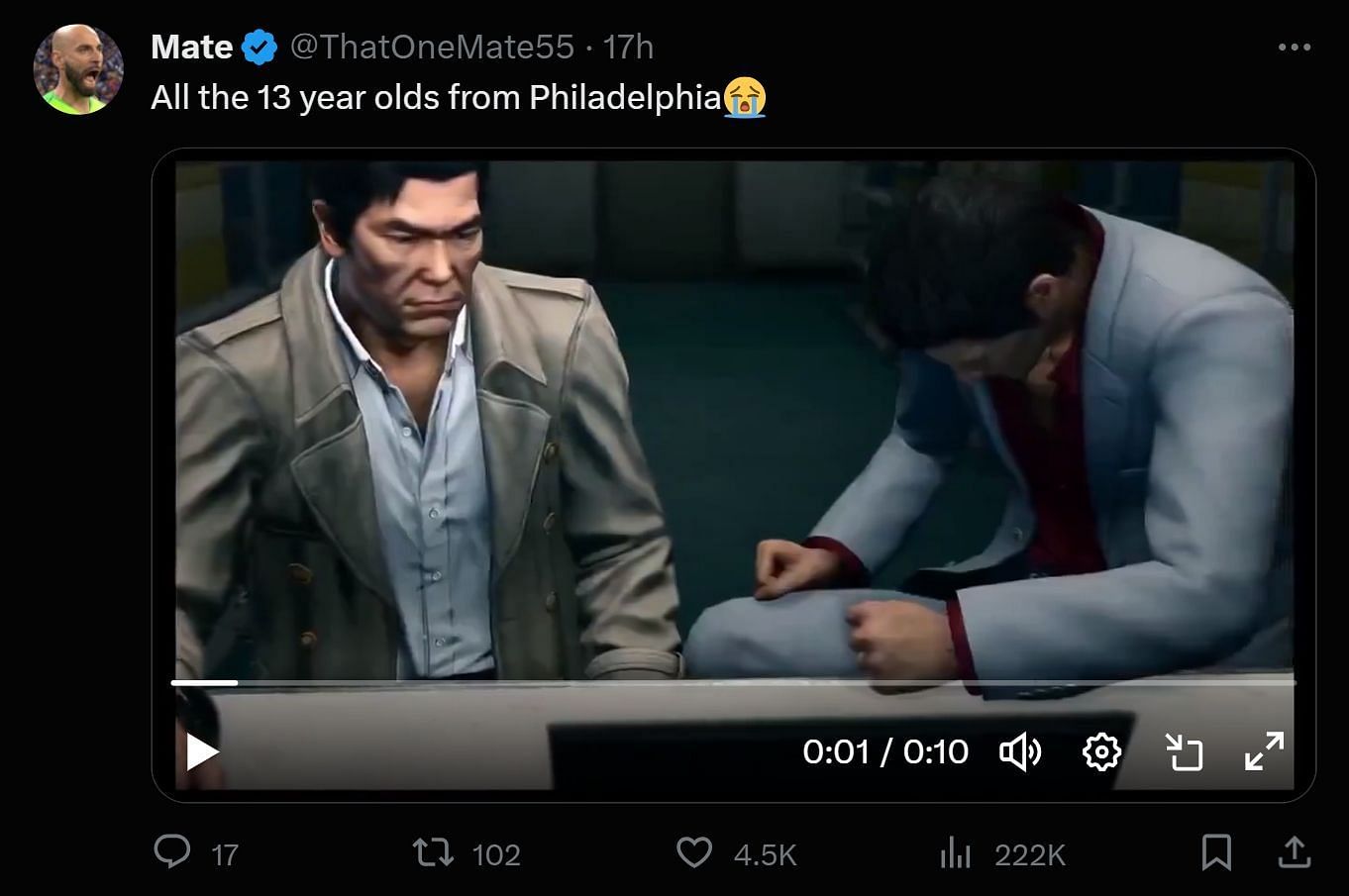Expand video to fullscreen

(1264, 752)
